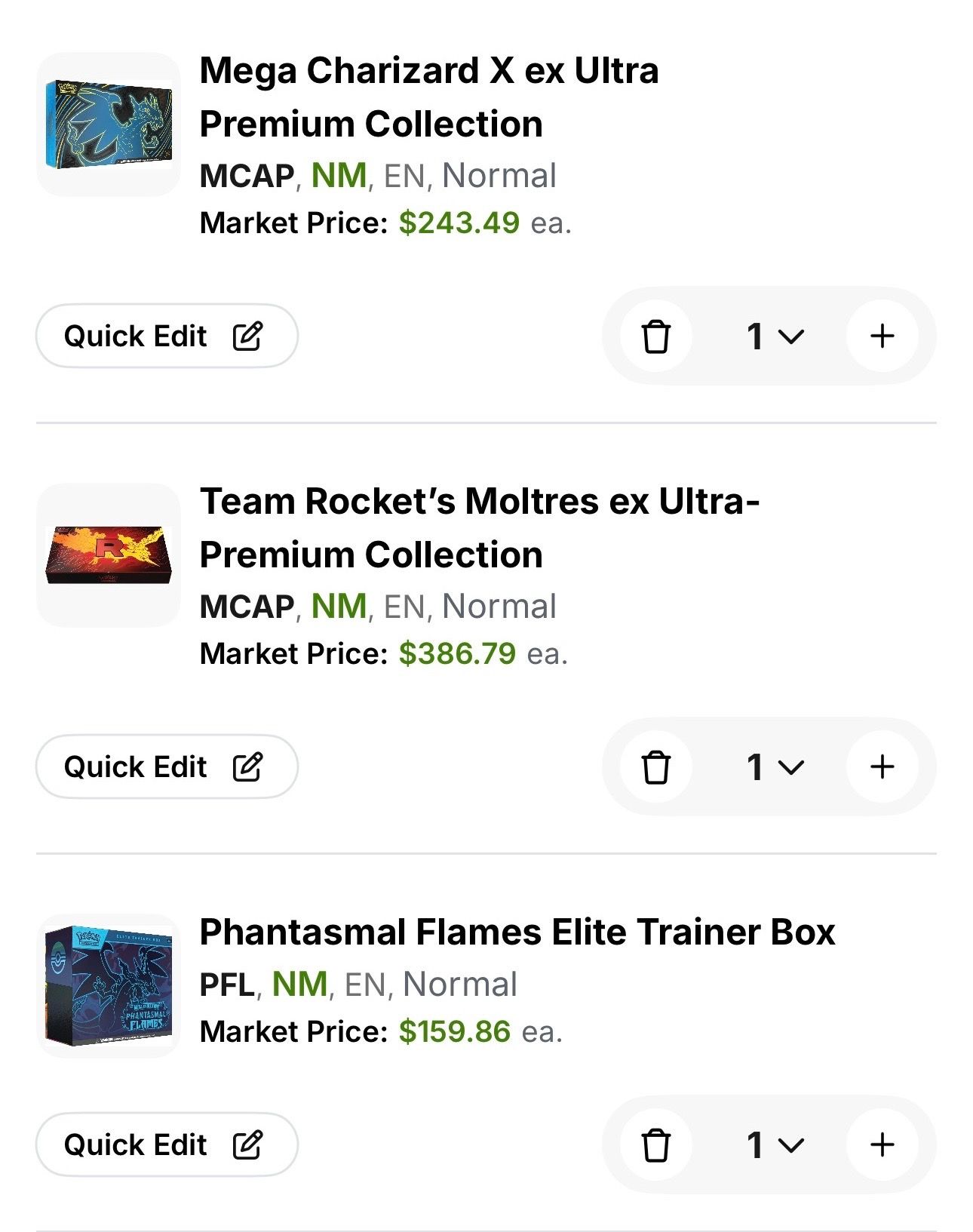Delete Mega Charizard X ex collection from cart
Viewport: 973px width, 1232px height.
point(655,336)
